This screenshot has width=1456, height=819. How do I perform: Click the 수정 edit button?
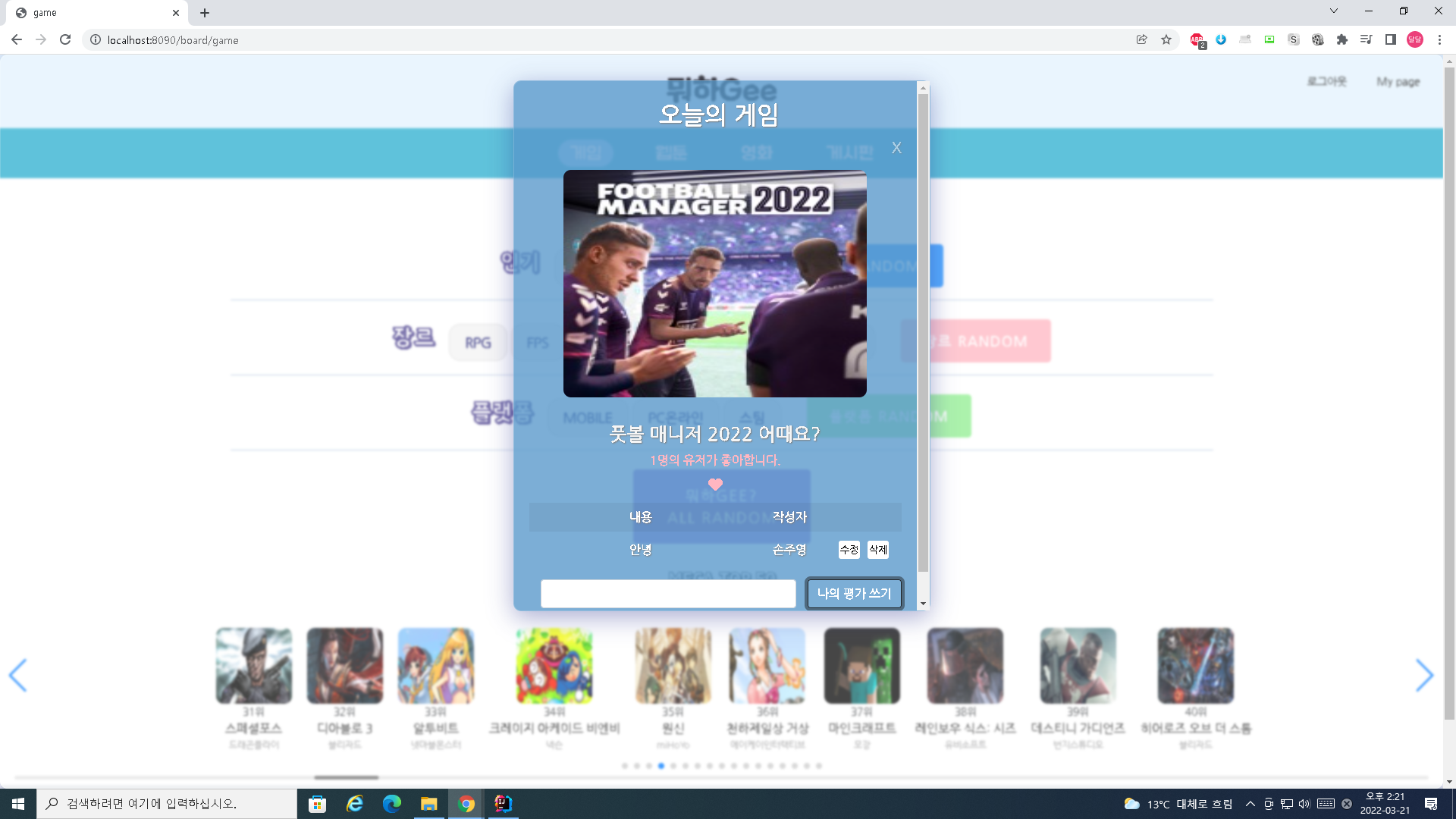pyautogui.click(x=849, y=550)
